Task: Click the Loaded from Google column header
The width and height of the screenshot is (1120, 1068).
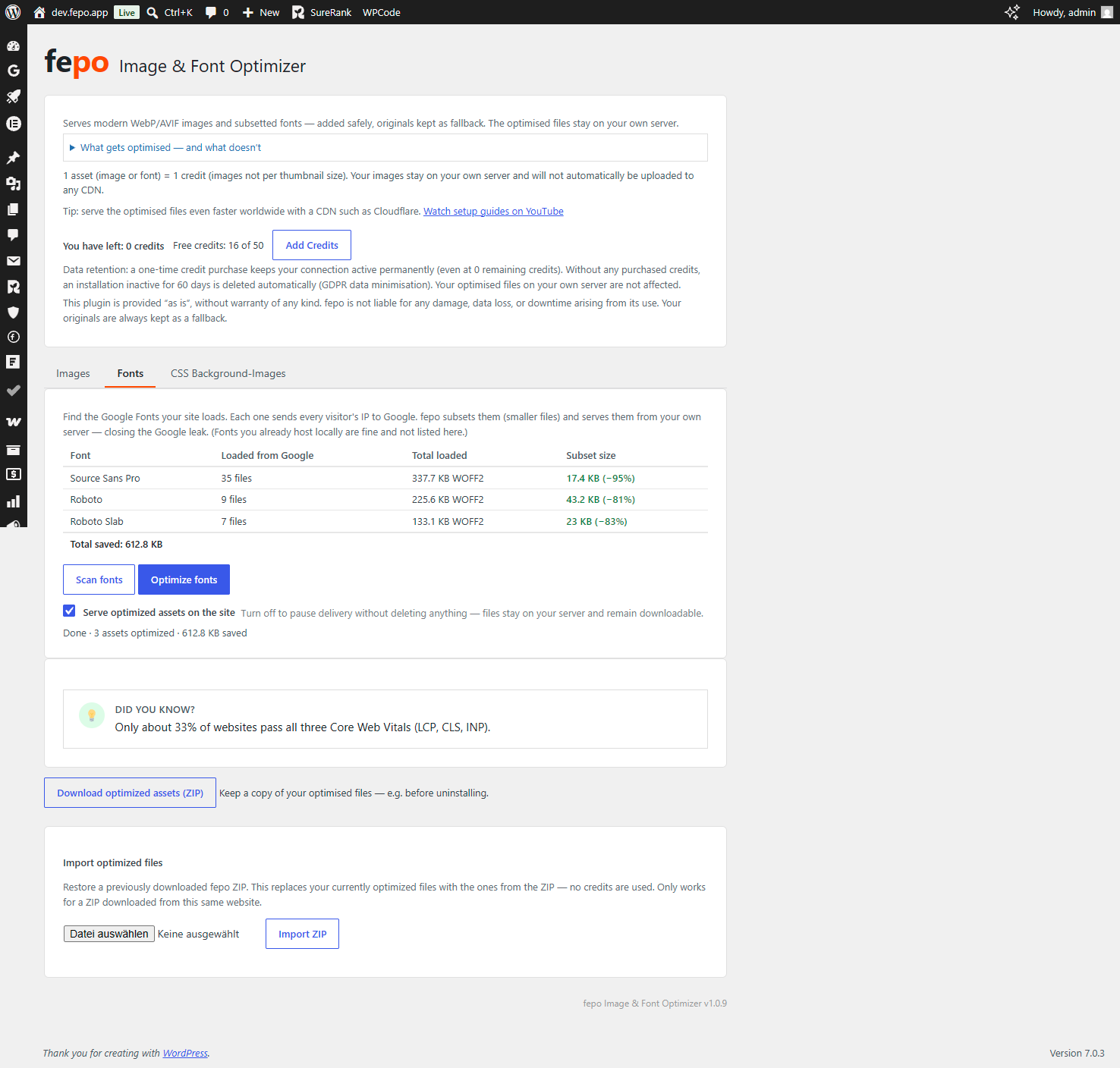Action: (x=267, y=455)
